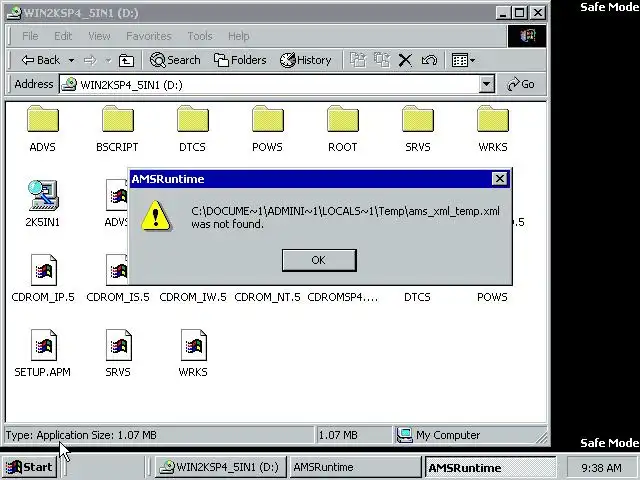Screen dimensions: 640x480
Task: Open the Start menu
Action: (29, 467)
